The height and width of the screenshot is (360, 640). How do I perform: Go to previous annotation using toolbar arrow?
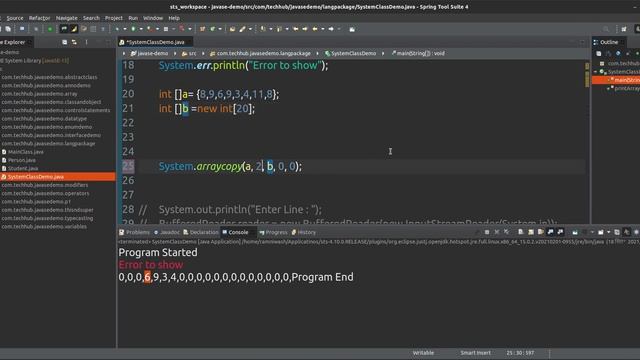(279, 29)
